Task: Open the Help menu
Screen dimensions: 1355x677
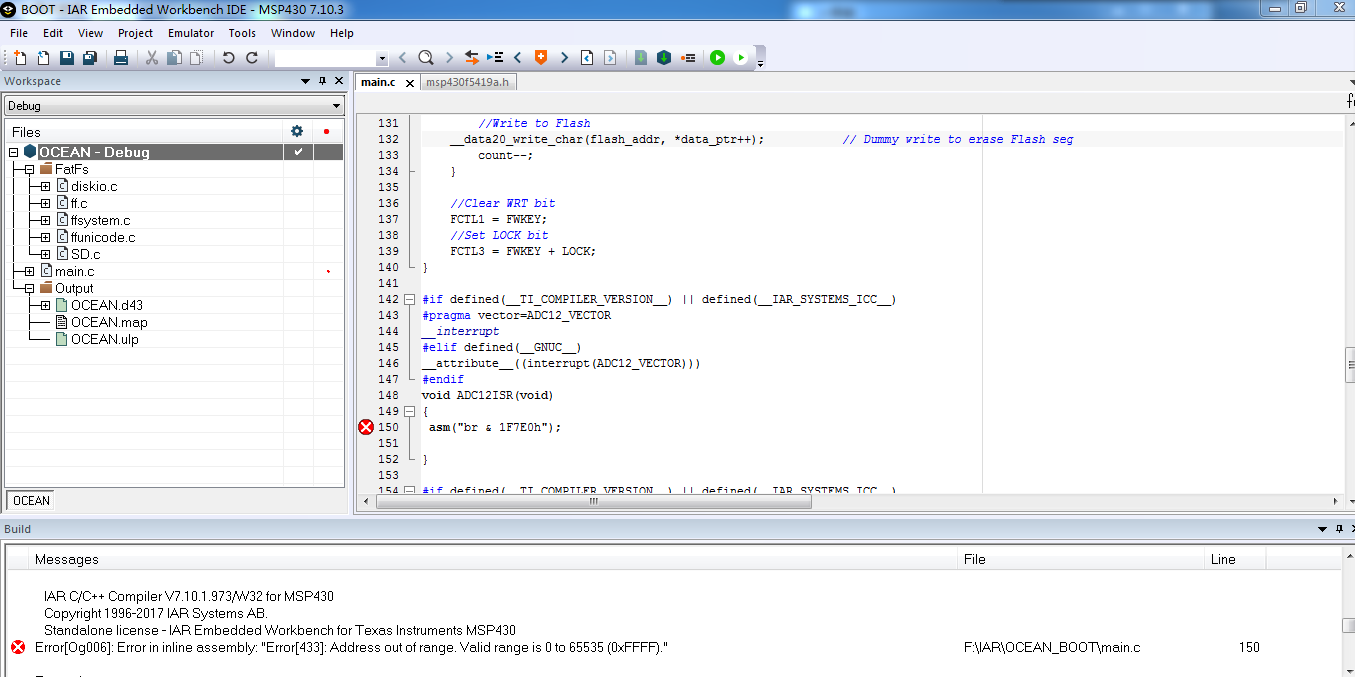Action: 342,33
